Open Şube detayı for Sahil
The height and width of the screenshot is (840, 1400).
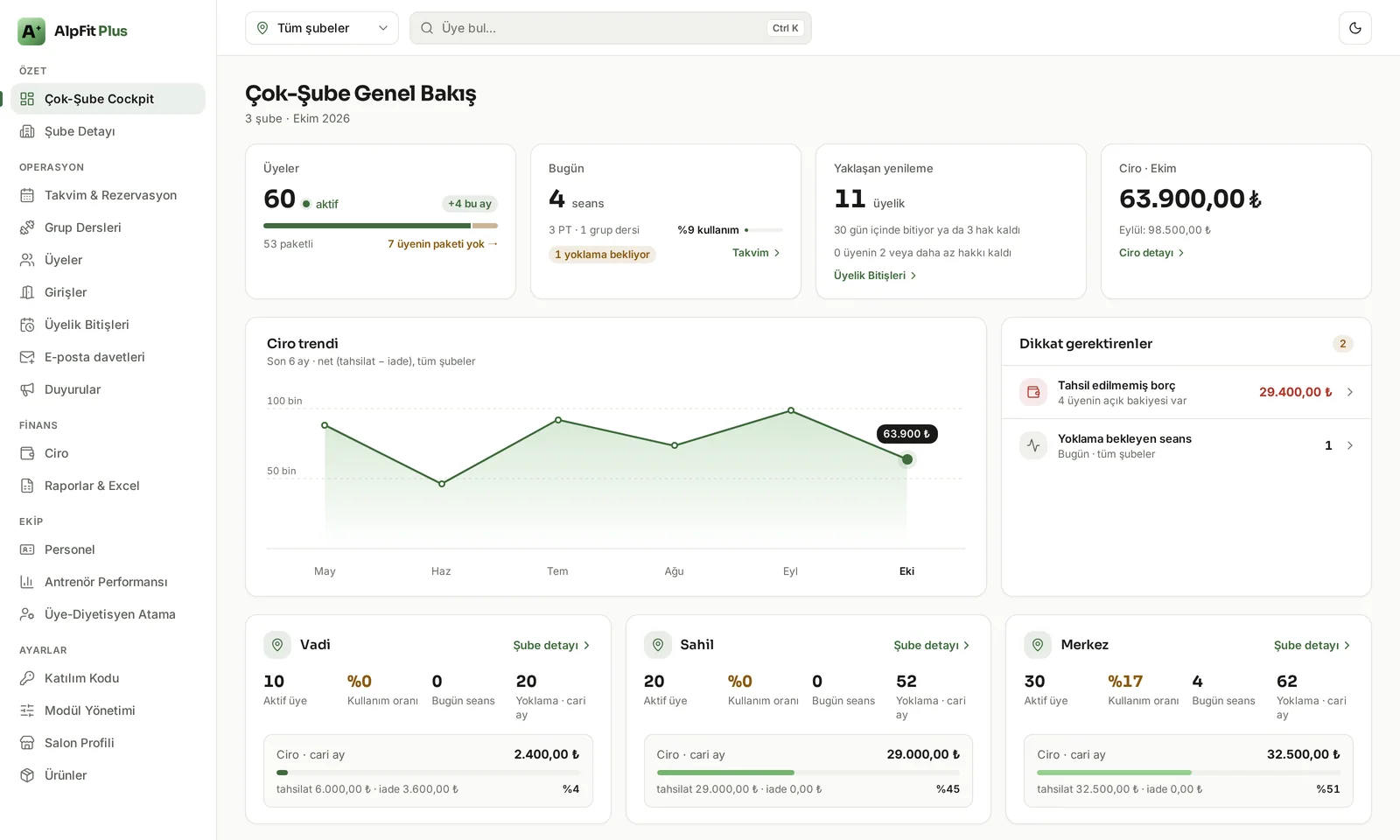[x=932, y=646]
